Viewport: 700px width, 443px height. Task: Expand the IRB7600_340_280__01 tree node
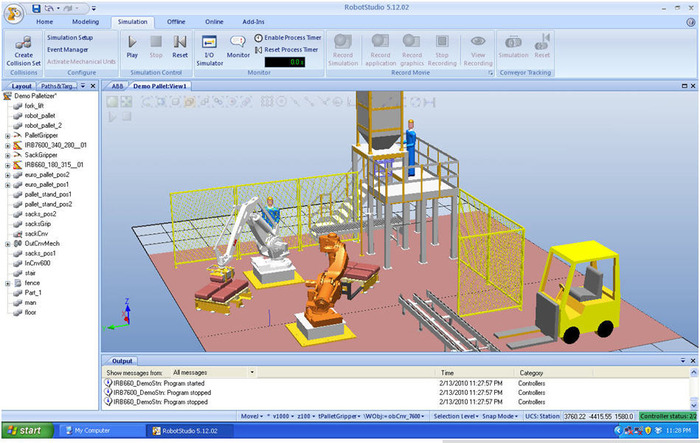coord(8,146)
